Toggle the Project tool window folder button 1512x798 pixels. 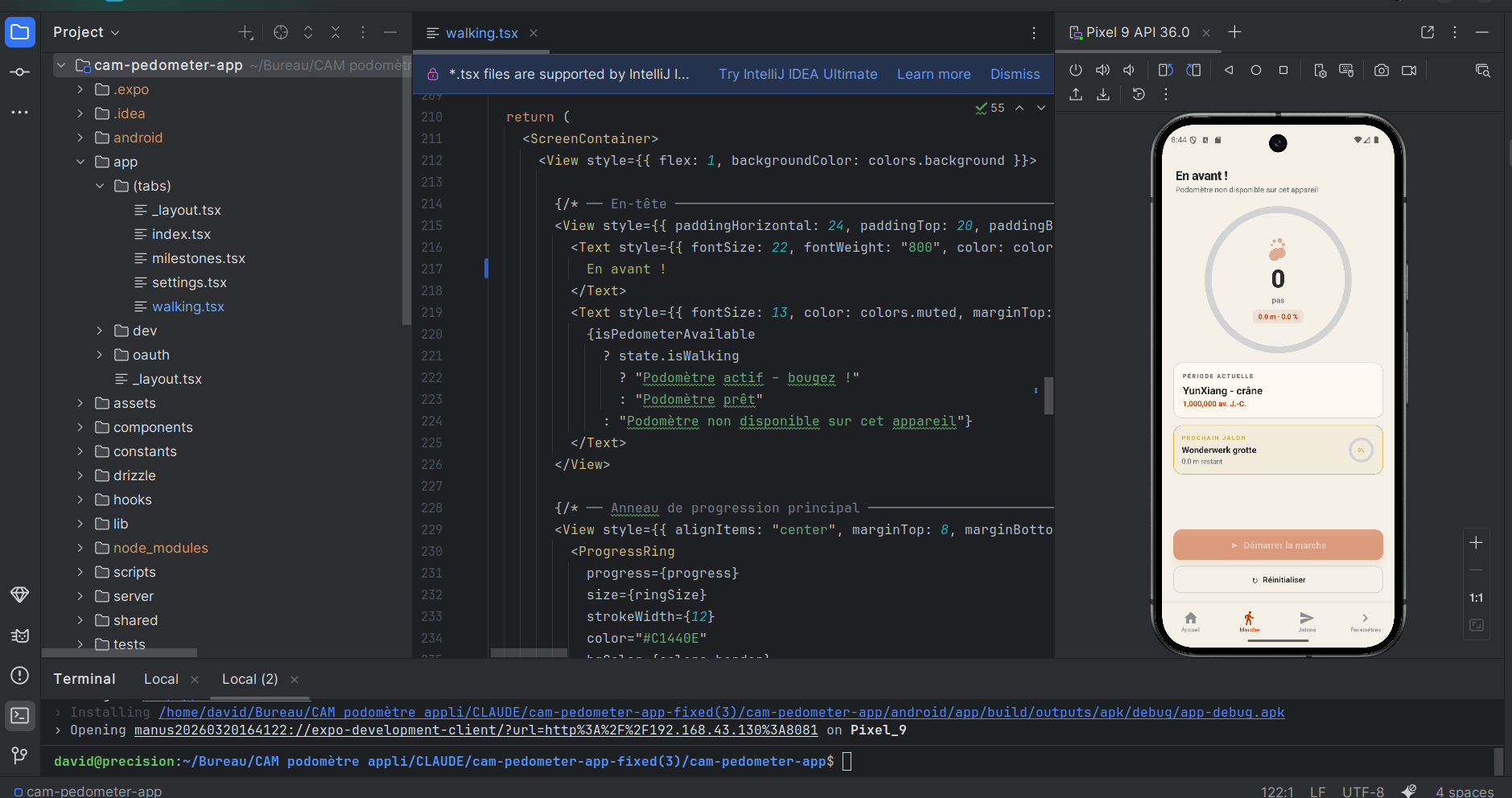pyautogui.click(x=20, y=32)
